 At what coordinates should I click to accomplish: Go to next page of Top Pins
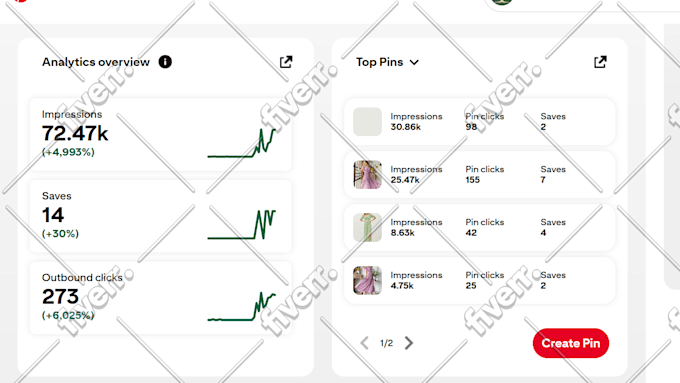click(x=409, y=343)
